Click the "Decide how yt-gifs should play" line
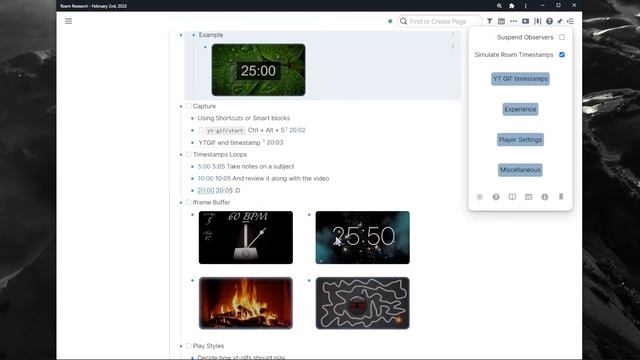 click(x=241, y=357)
